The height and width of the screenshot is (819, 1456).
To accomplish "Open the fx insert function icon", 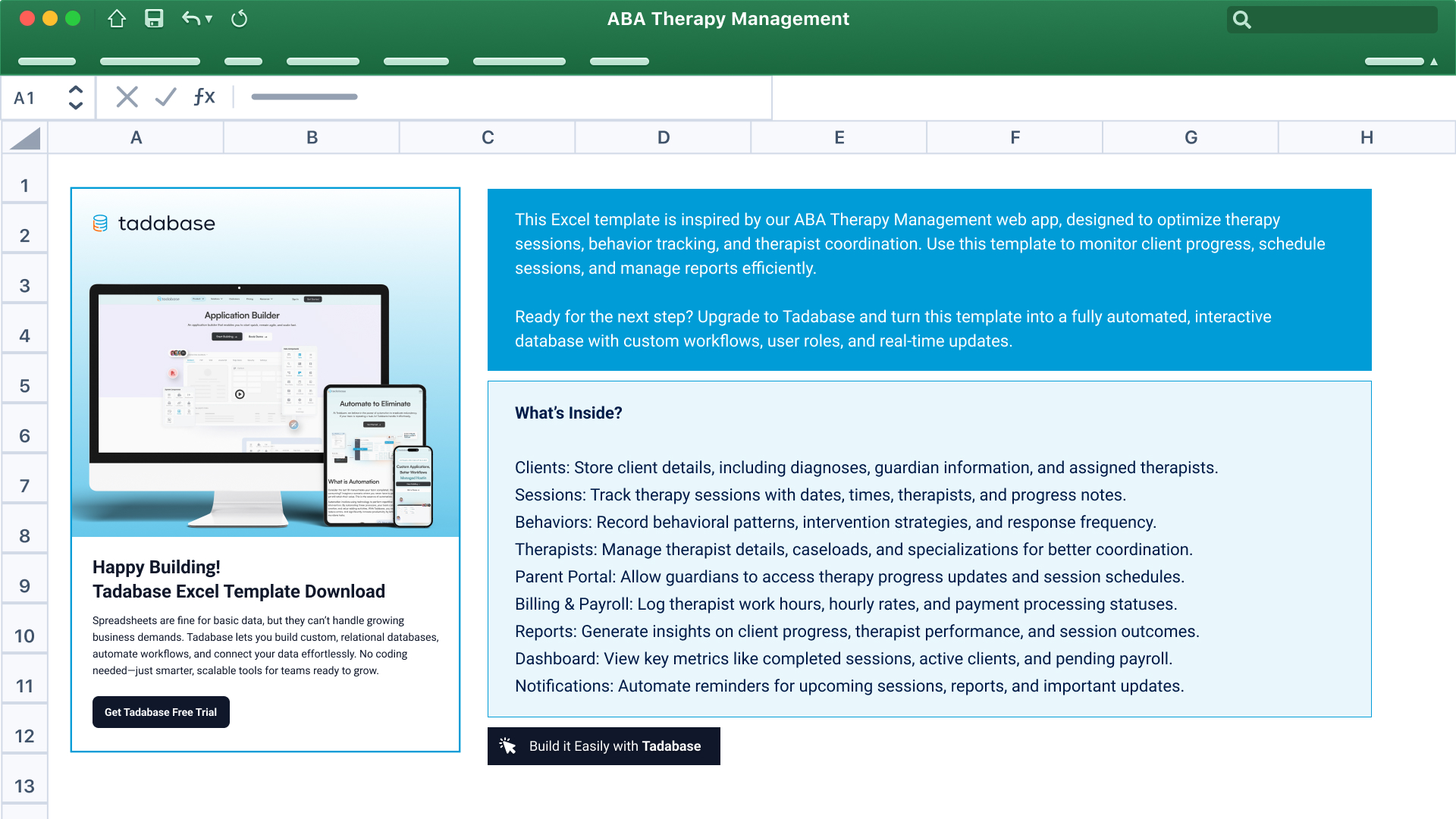I will (x=204, y=97).
